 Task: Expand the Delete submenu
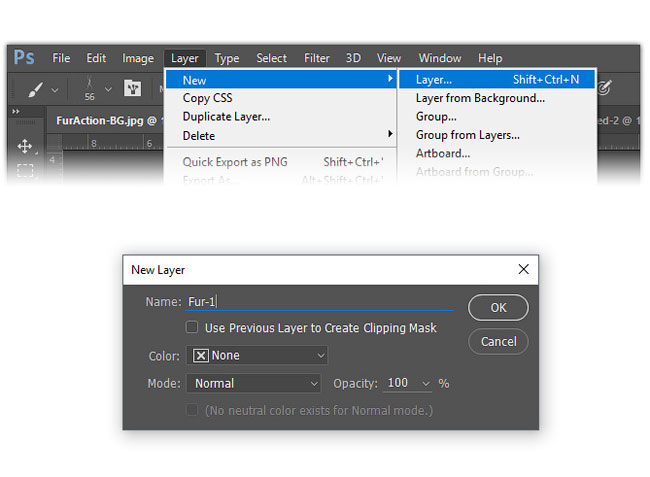pyautogui.click(x=281, y=136)
